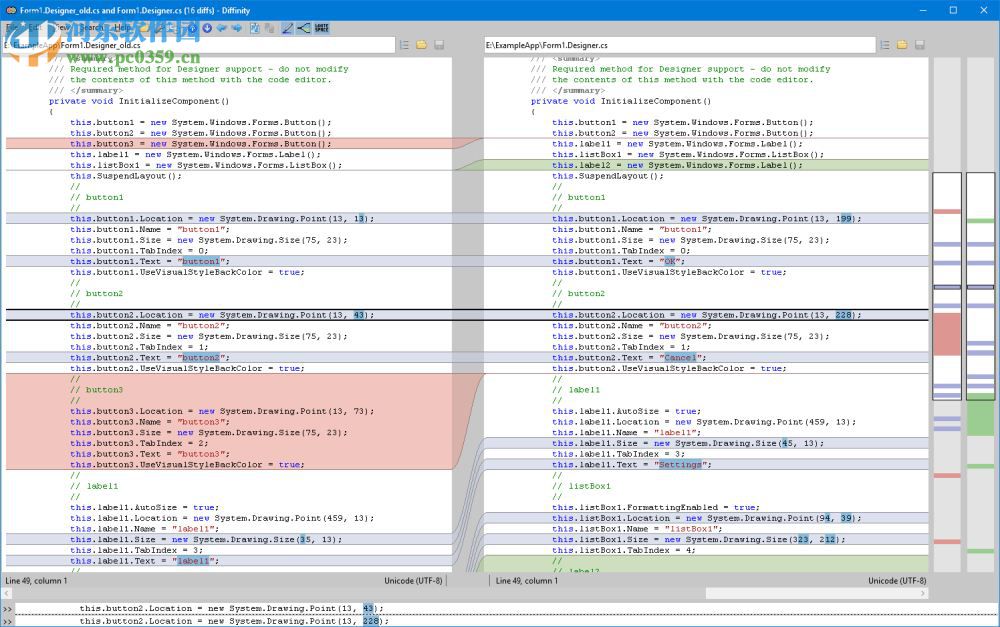Open the Help menu
This screenshot has width=1000, height=627.
pyautogui.click(x=121, y=28)
